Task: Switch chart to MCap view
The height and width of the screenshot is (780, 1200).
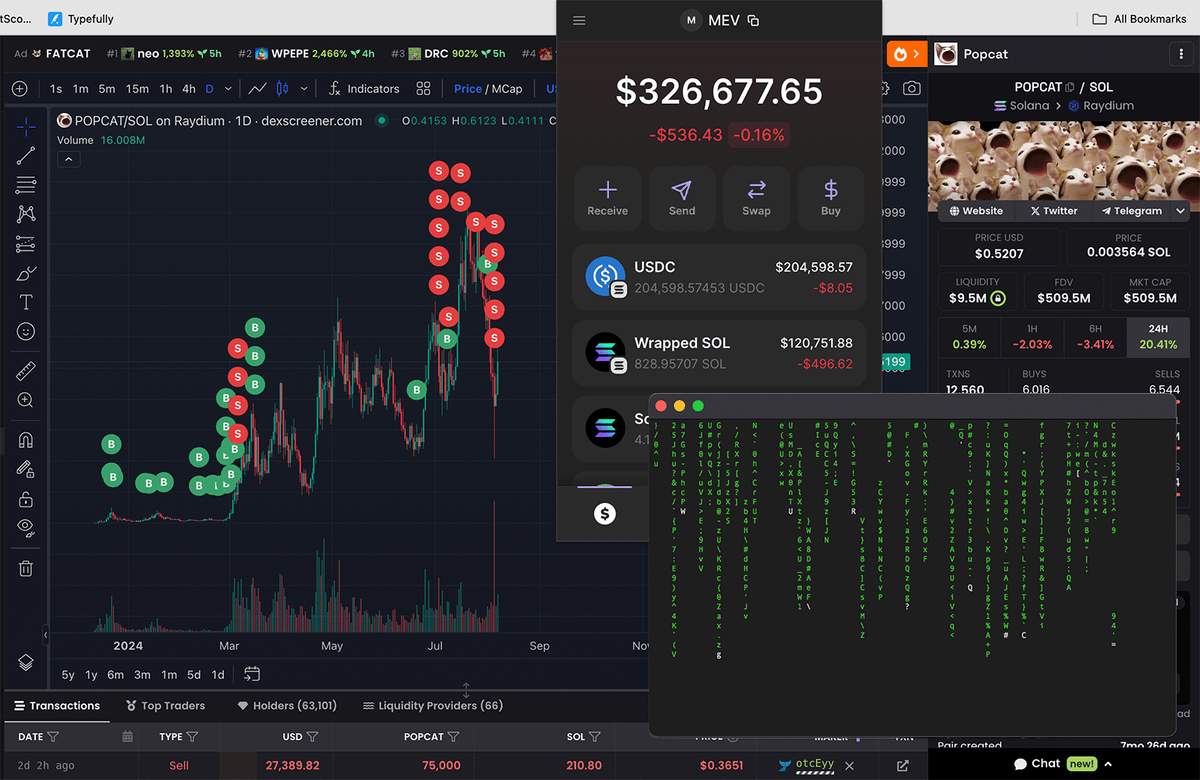Action: 506,89
